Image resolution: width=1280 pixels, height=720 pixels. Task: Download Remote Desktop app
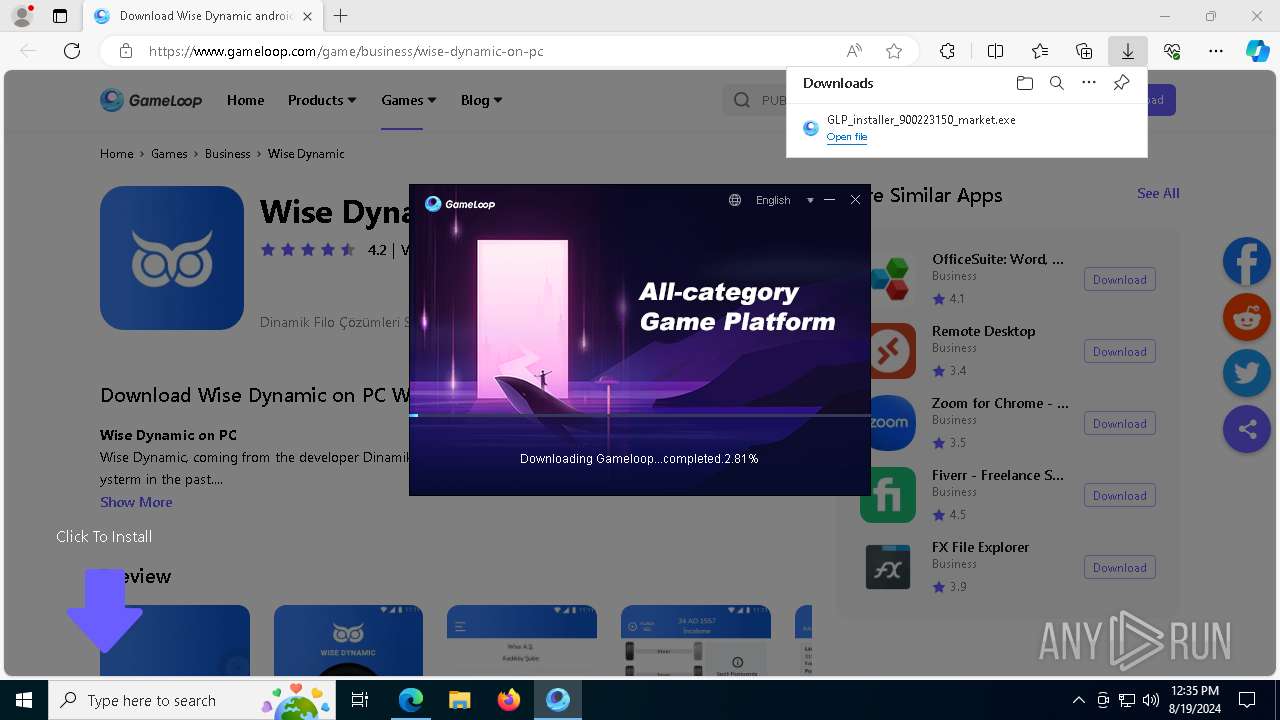(1120, 352)
